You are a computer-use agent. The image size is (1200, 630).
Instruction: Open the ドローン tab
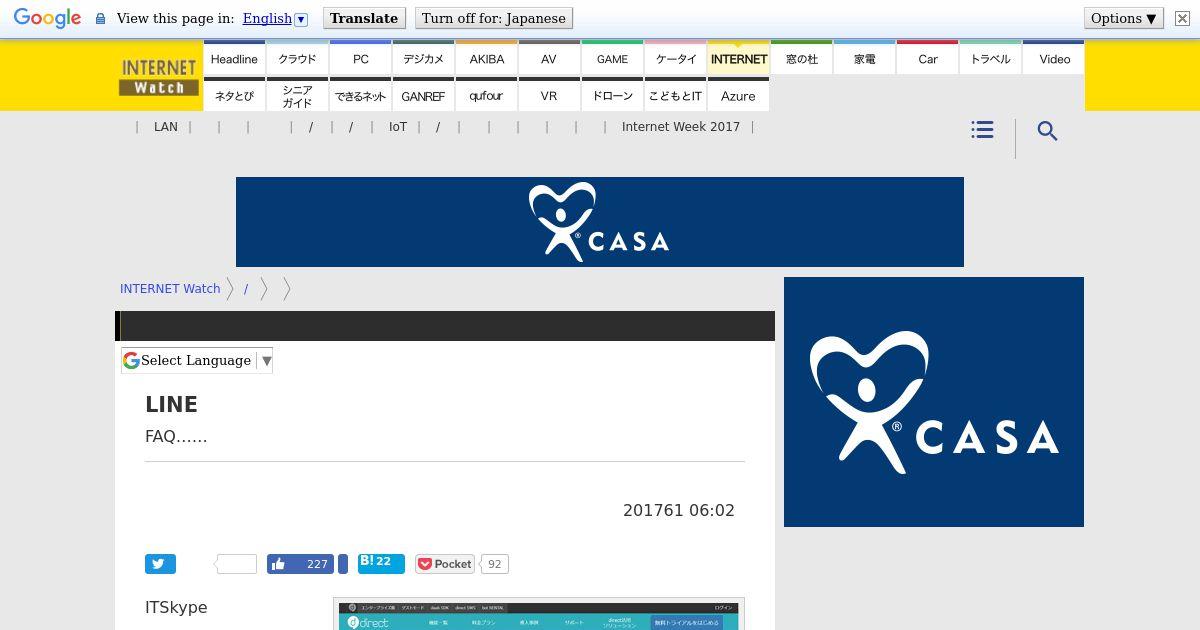click(612, 95)
